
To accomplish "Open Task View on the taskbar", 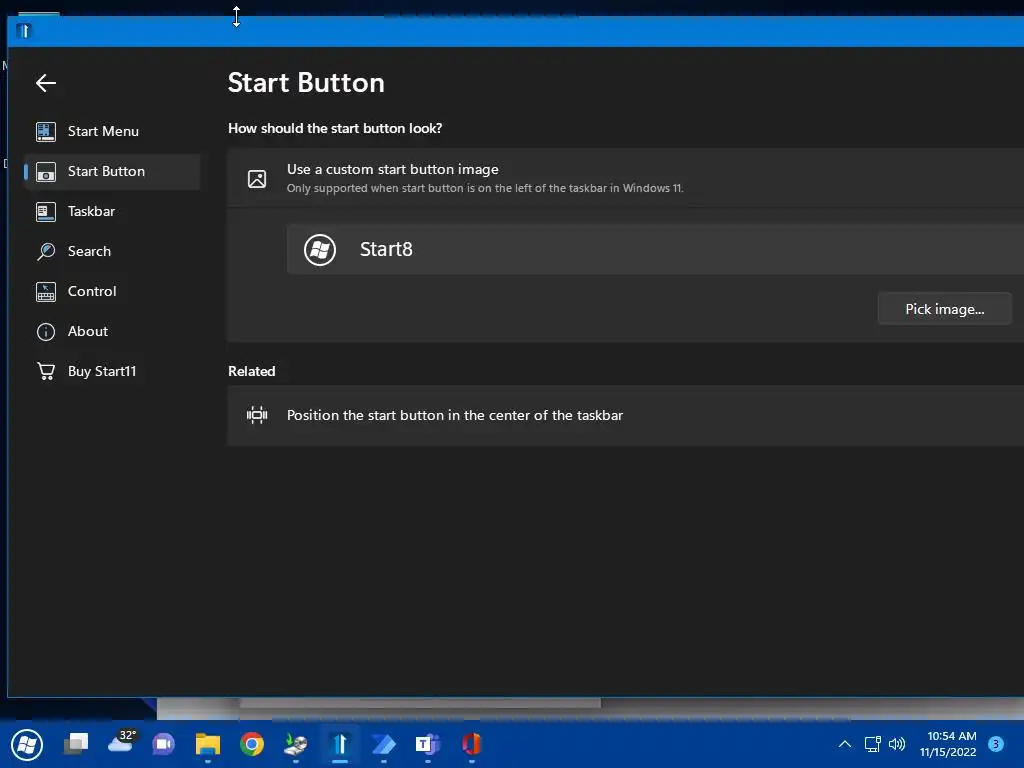I will (x=76, y=744).
